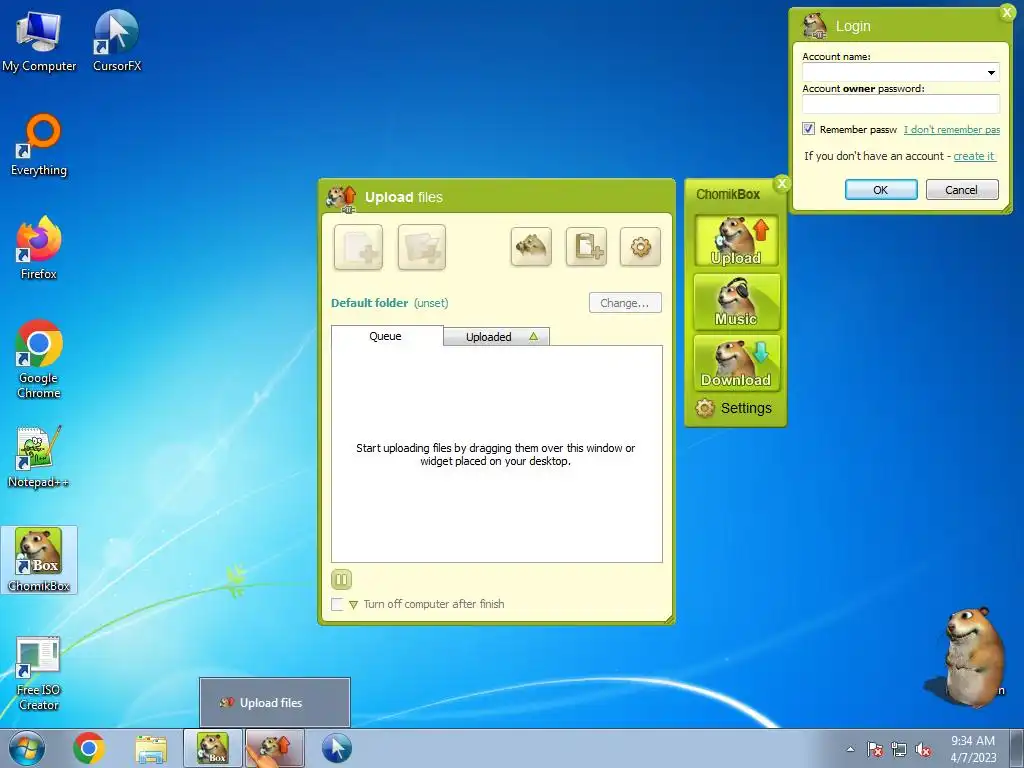1024x768 pixels.
Task: Open Upload in ChomikBox widget
Action: click(736, 242)
